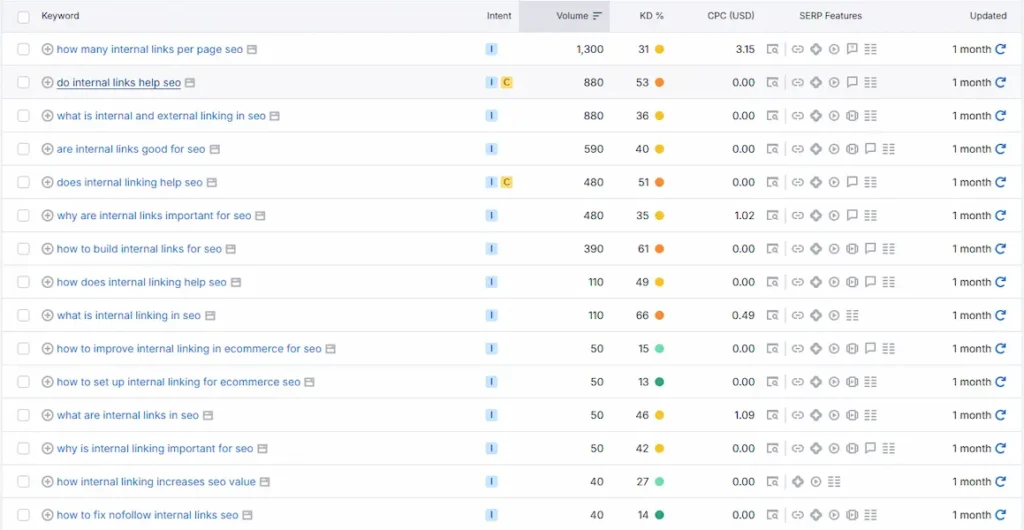Check the box for 'how many internal links per page seo'
The image size is (1024, 530).
coord(24,49)
